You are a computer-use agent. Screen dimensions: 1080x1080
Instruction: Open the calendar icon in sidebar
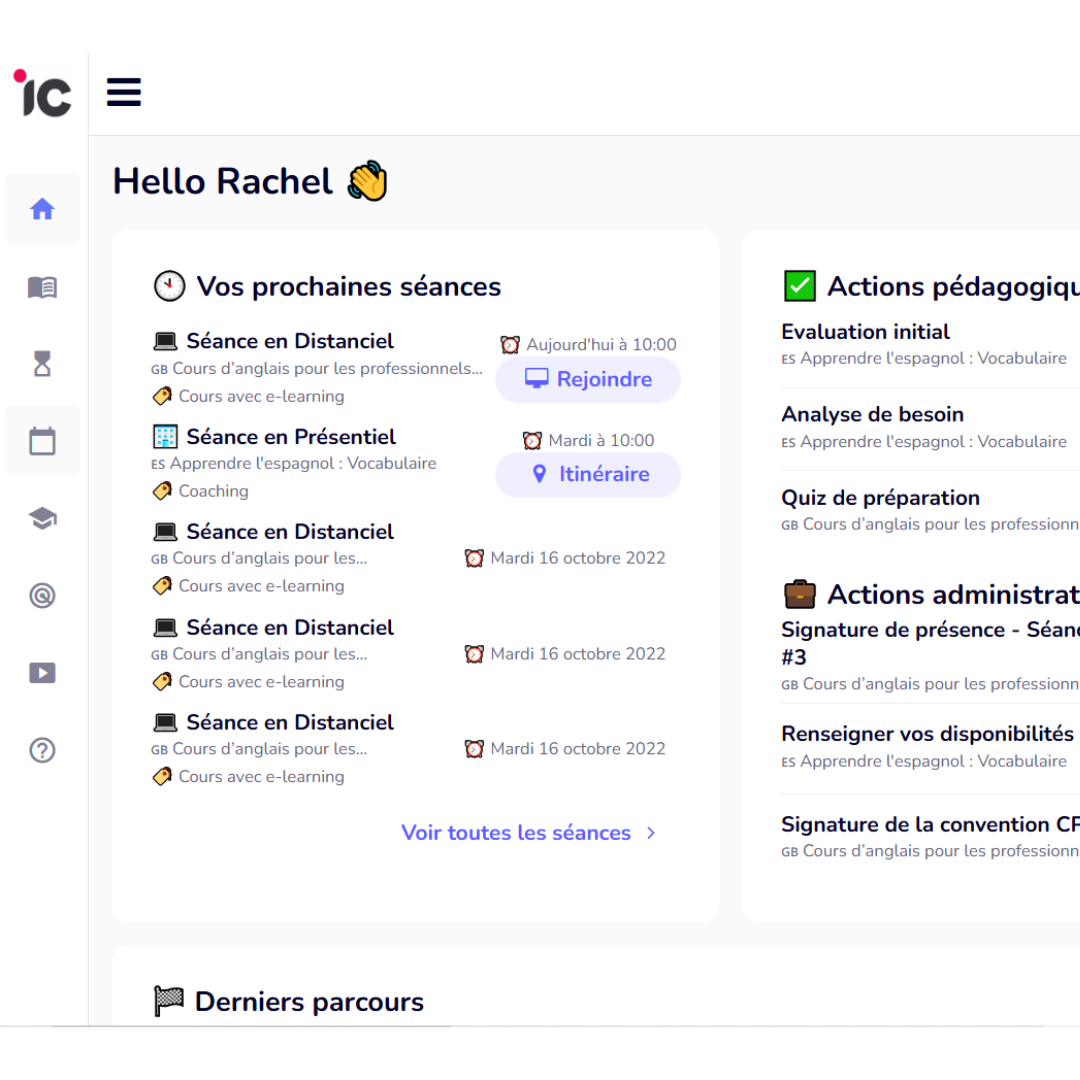click(x=42, y=441)
